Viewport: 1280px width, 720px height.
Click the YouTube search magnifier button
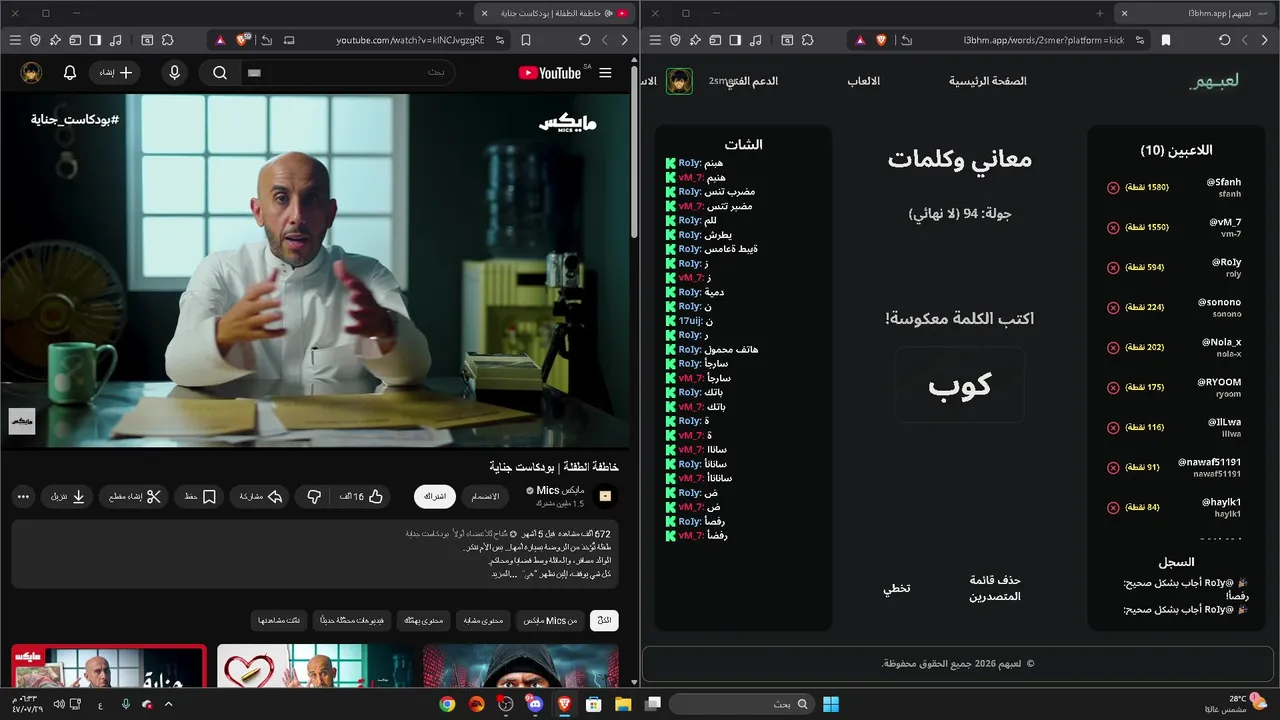220,73
